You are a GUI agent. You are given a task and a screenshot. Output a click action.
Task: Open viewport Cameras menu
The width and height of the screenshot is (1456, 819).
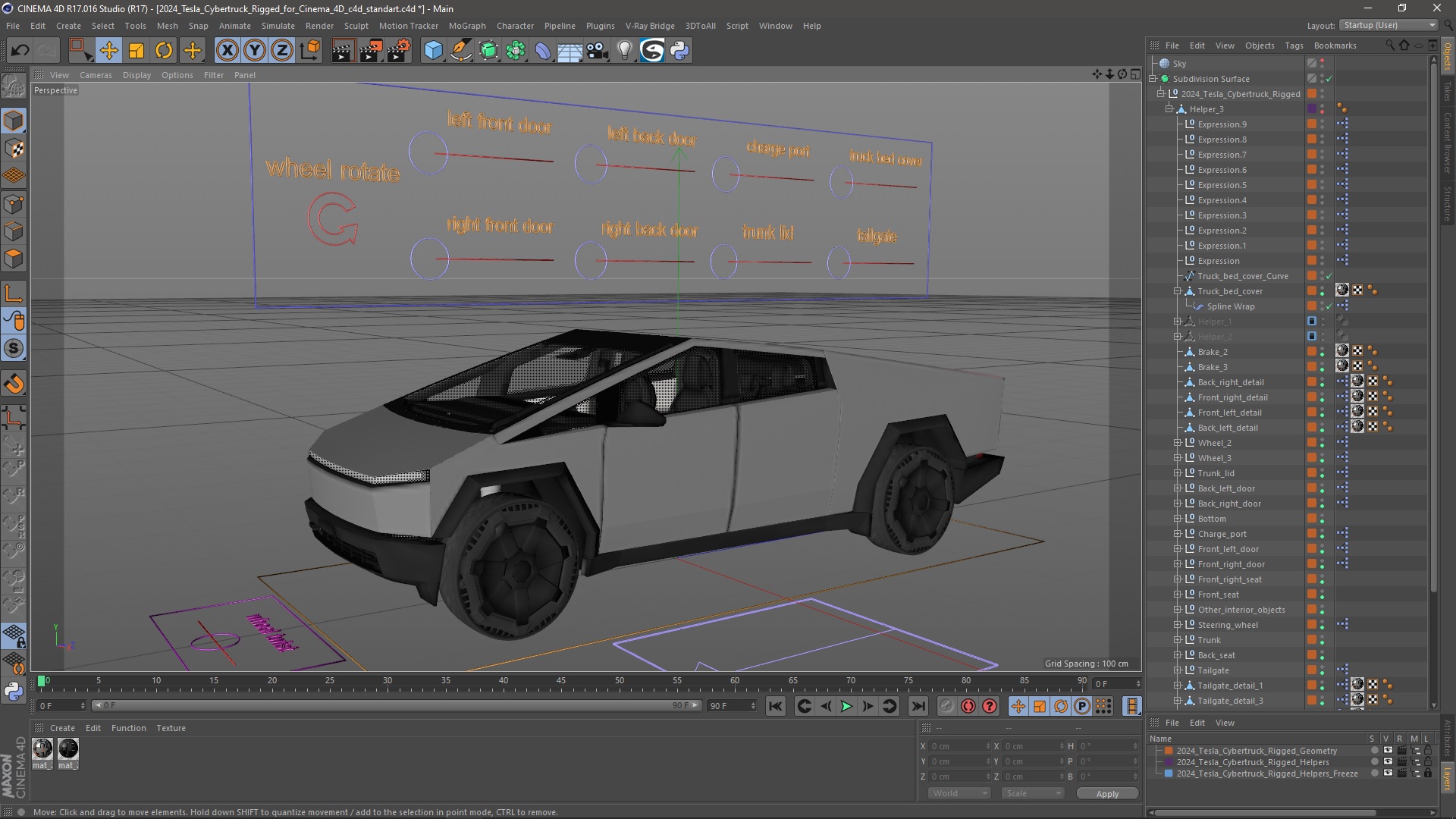[x=96, y=75]
